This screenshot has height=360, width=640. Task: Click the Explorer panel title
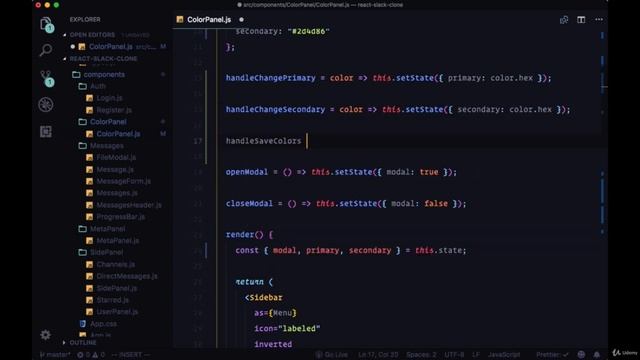click(x=85, y=20)
